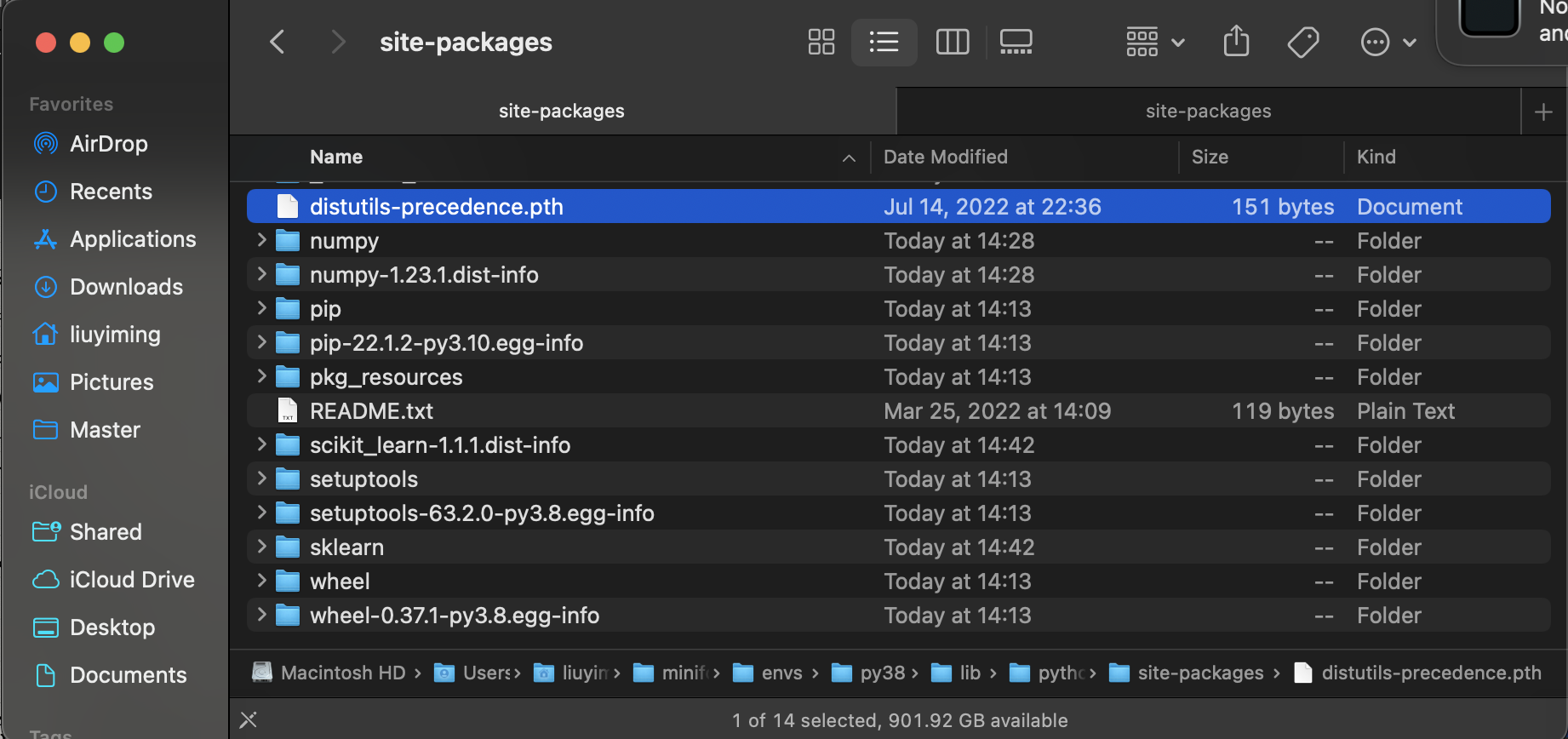Open Downloads in the sidebar
This screenshot has height=739, width=1568.
tap(126, 287)
